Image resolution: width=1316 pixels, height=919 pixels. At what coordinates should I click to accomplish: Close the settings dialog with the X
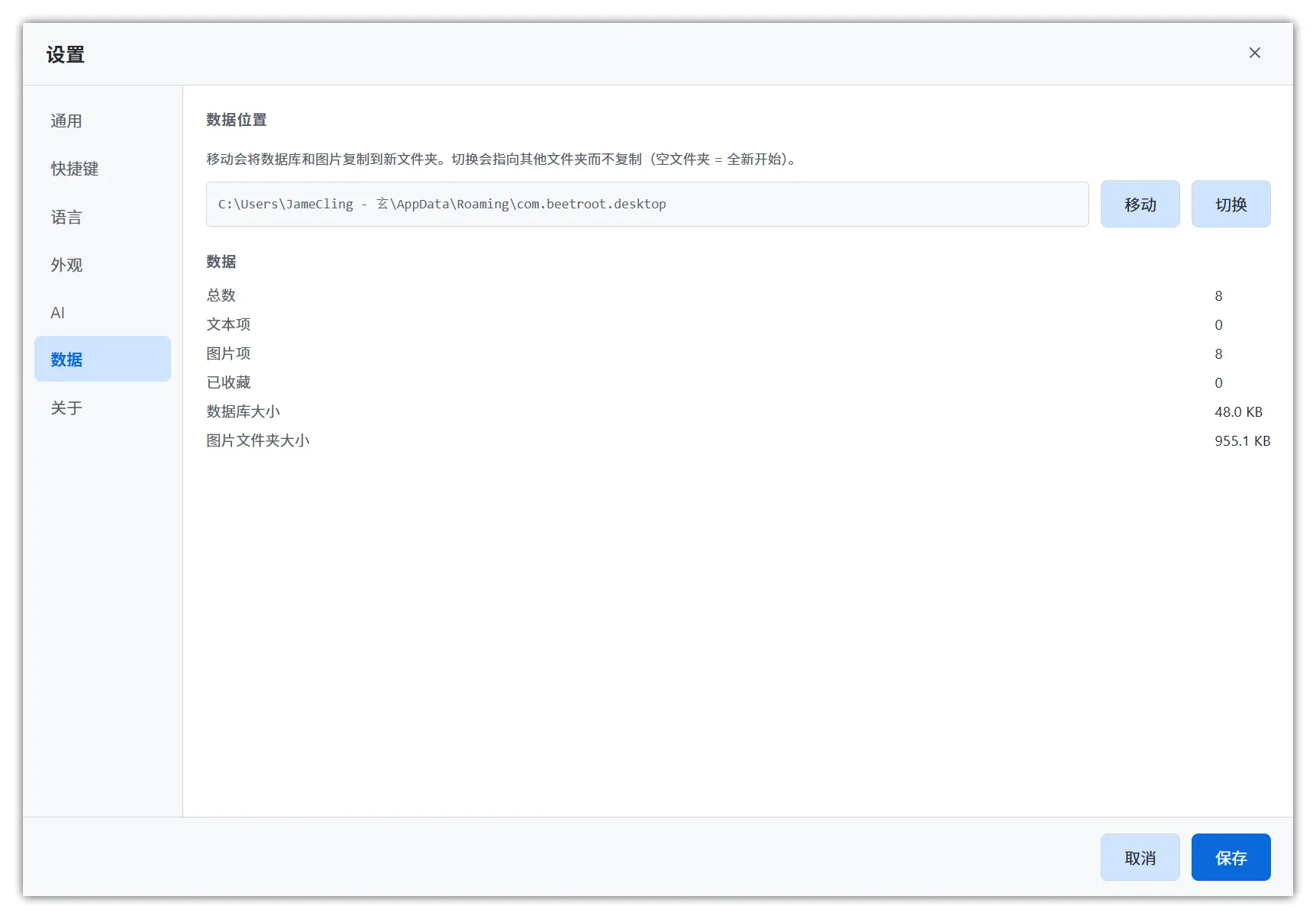tap(1254, 53)
